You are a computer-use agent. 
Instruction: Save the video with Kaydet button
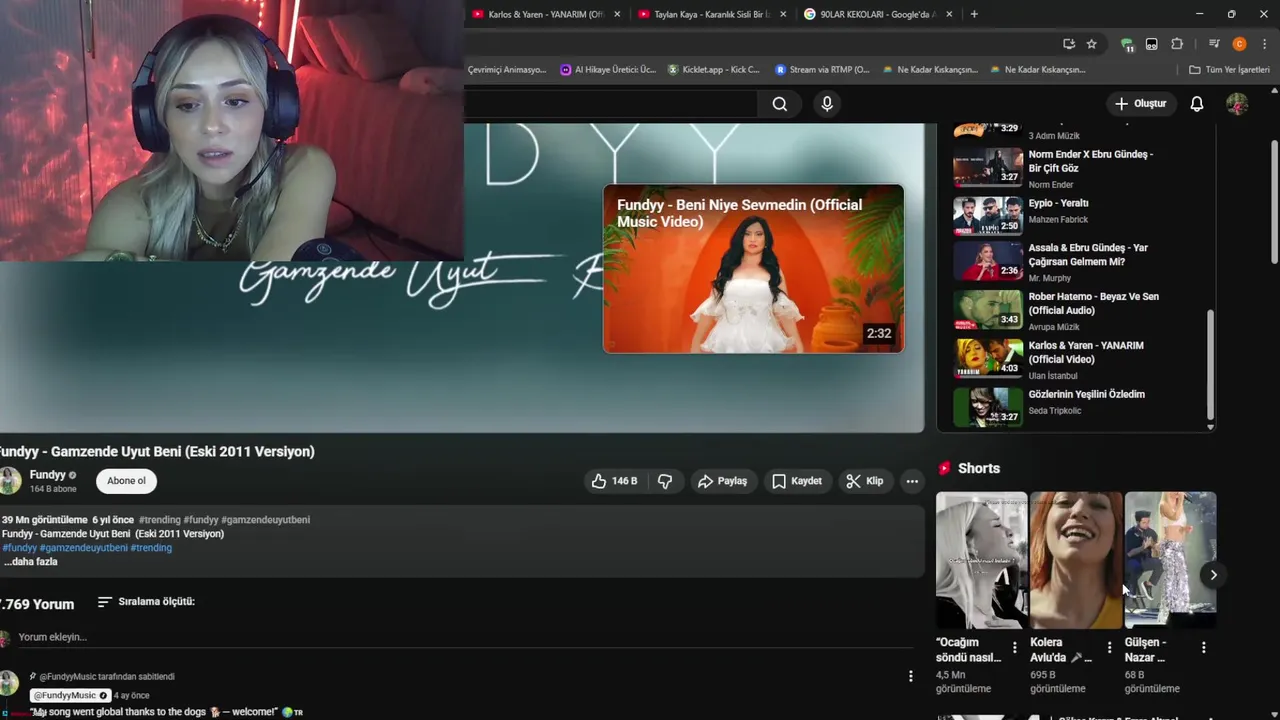[797, 481]
